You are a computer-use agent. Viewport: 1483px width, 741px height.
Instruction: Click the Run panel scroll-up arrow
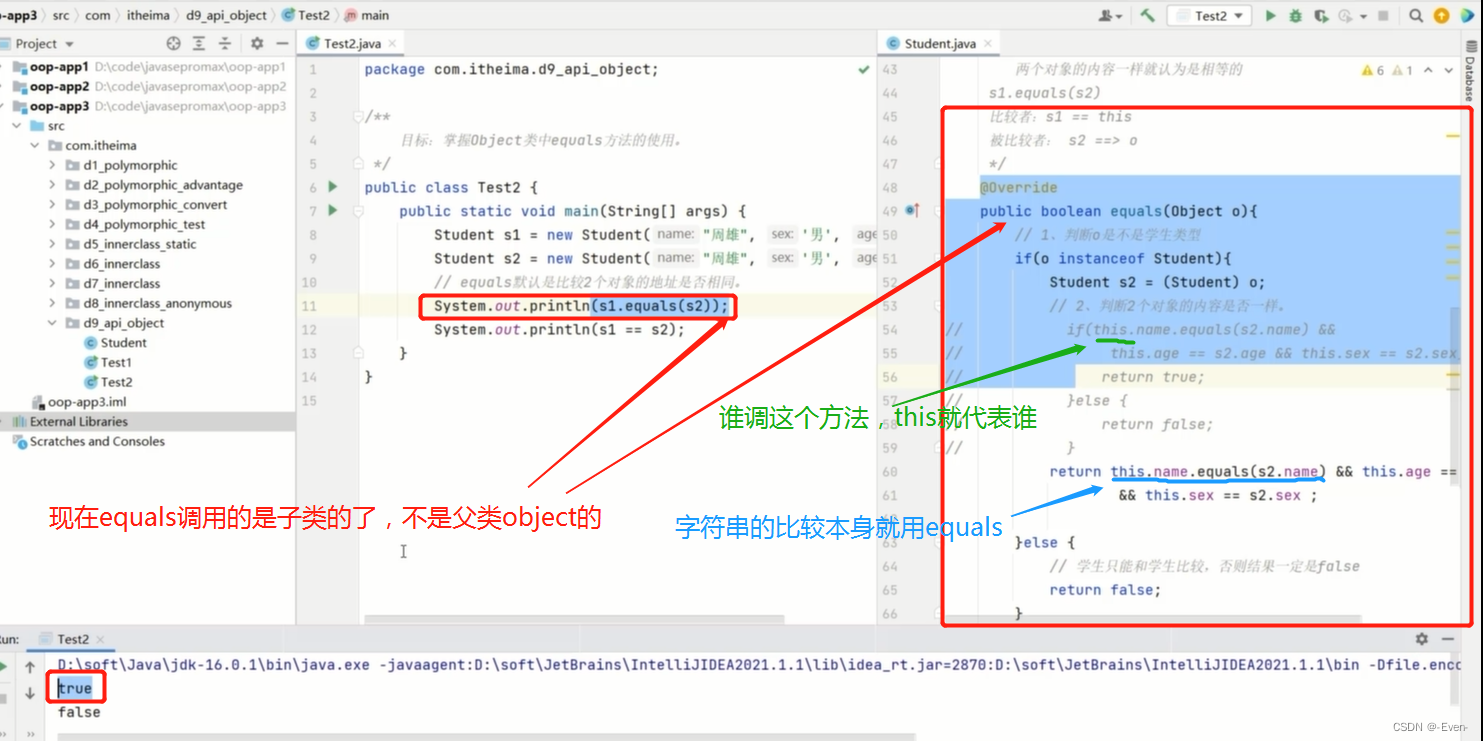point(30,667)
